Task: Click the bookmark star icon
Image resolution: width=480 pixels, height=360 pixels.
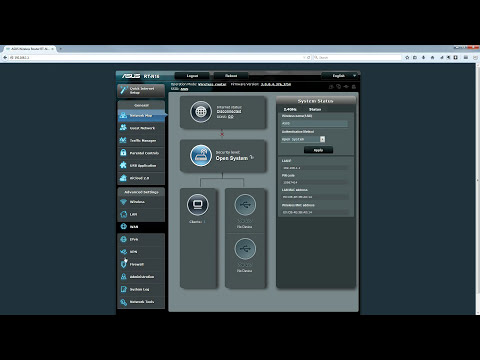Action: click(407, 58)
